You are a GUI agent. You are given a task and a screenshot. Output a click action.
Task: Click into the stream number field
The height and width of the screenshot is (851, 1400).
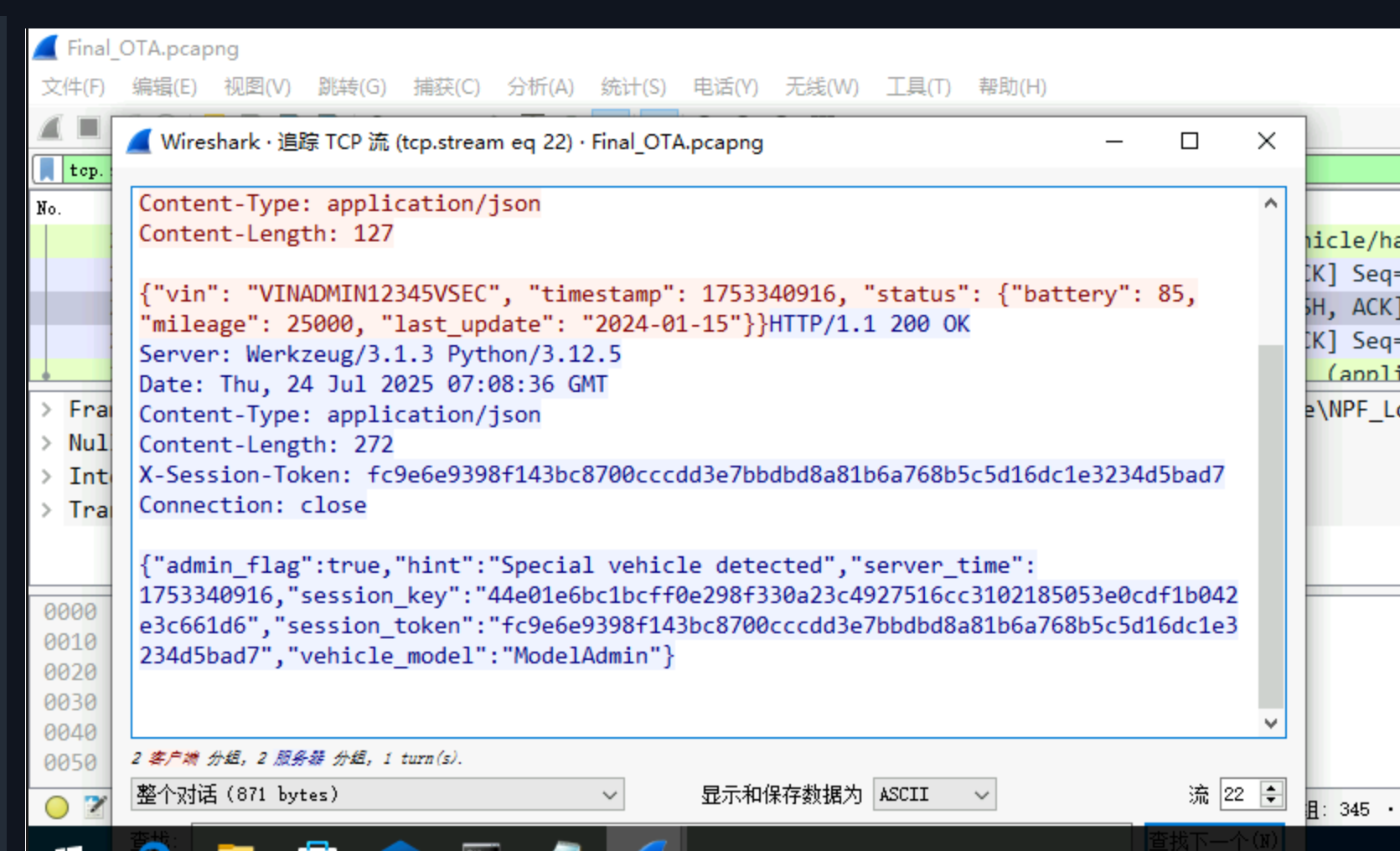[x=1239, y=794]
